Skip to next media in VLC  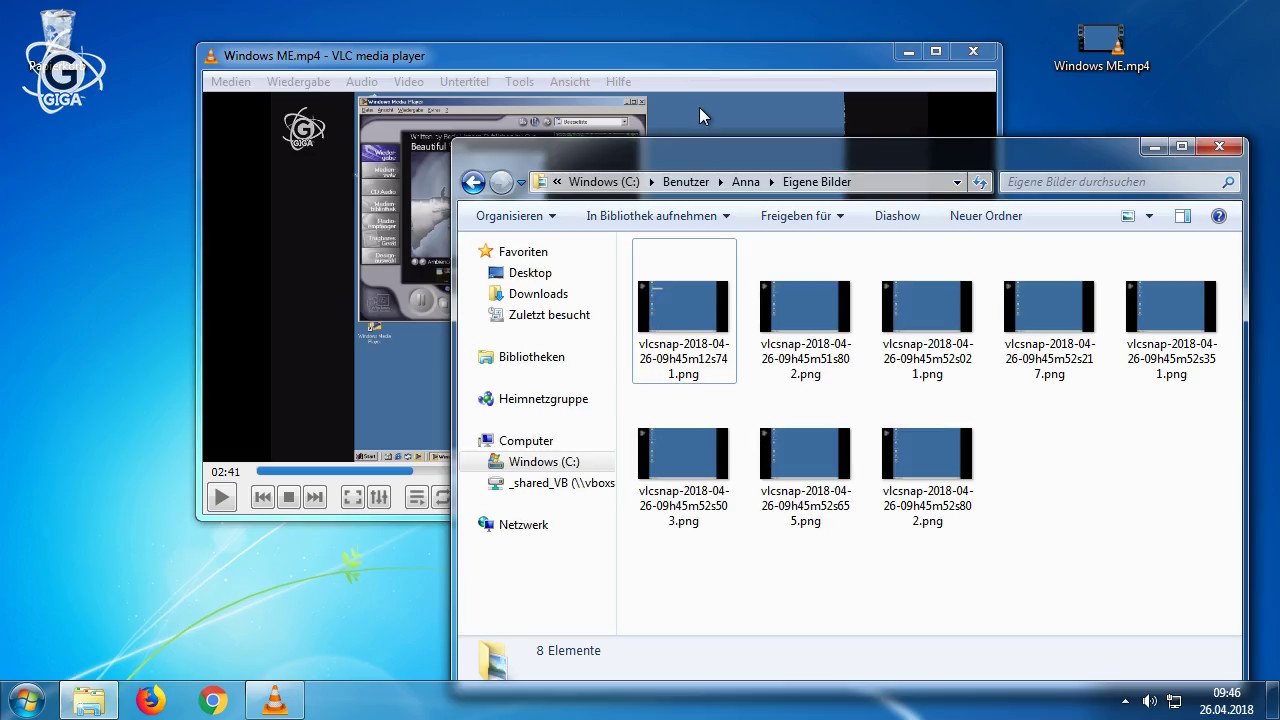pyautogui.click(x=314, y=497)
